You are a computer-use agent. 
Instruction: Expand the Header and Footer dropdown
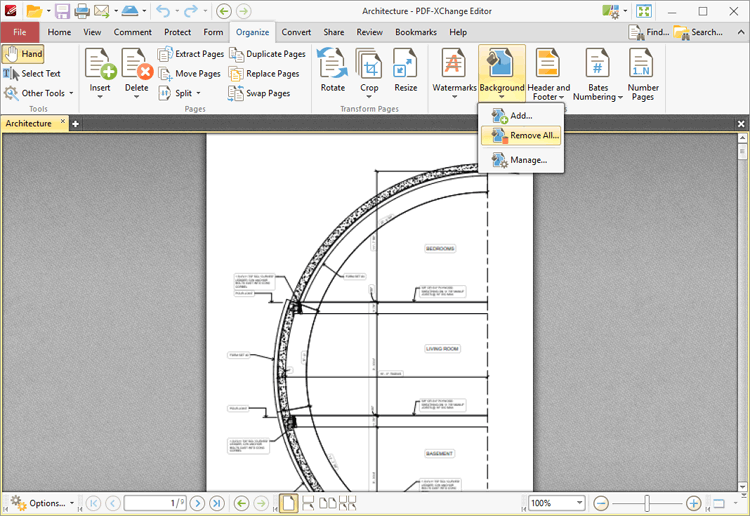click(549, 98)
